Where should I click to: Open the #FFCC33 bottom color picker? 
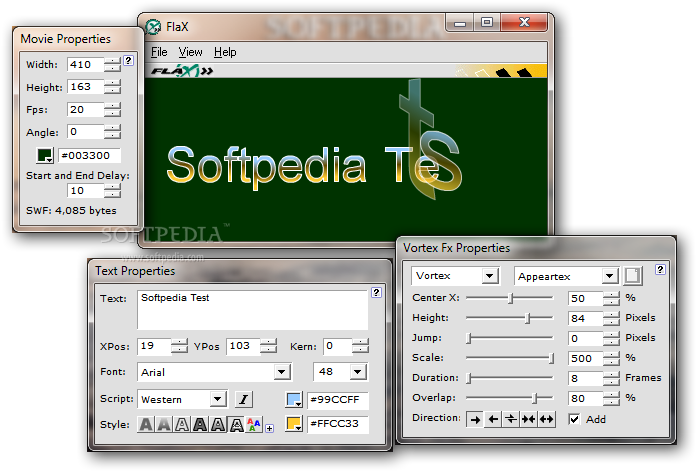[x=294, y=424]
